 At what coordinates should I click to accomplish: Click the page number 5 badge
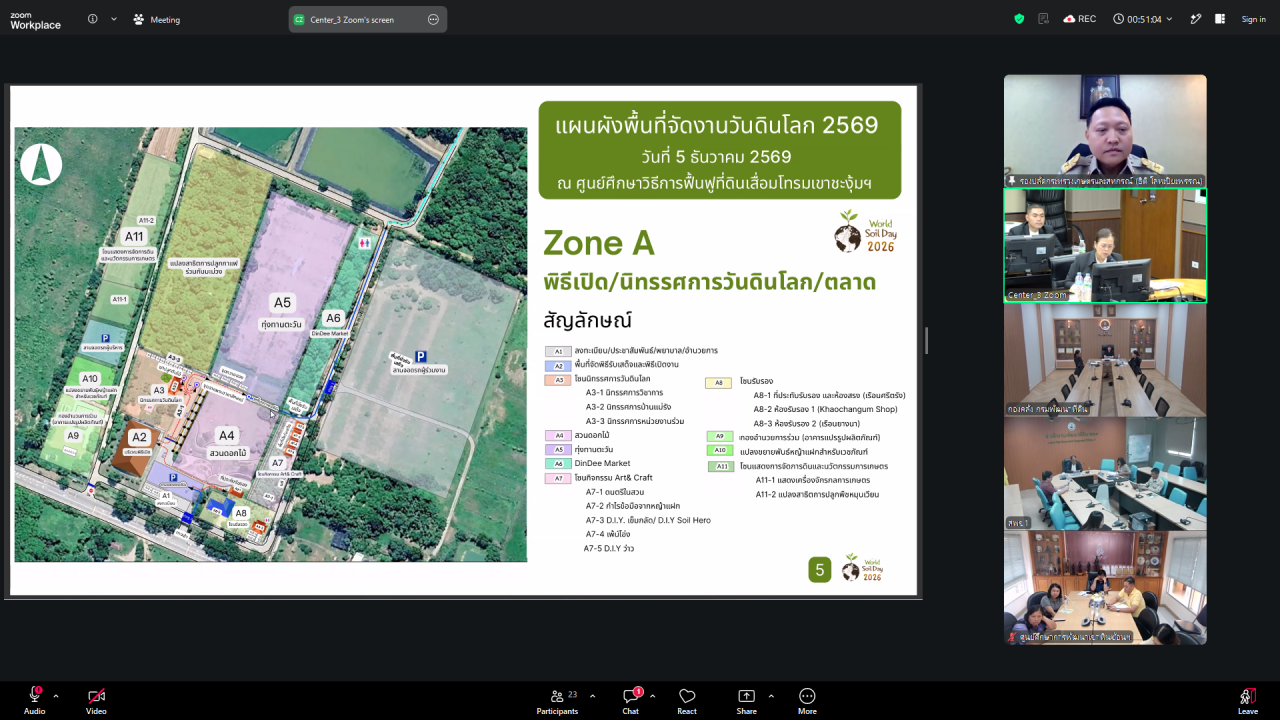[820, 570]
